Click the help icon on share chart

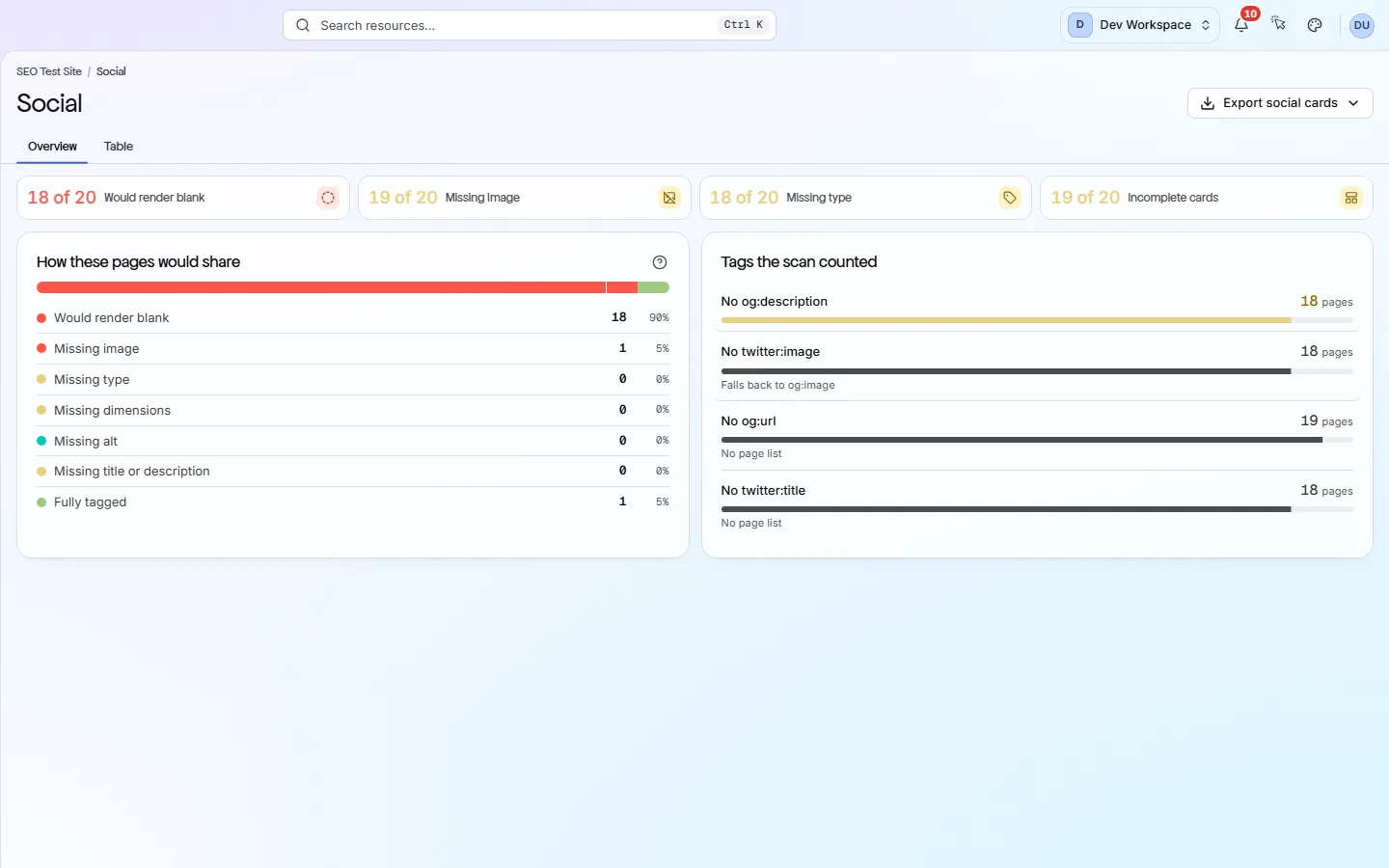660,262
